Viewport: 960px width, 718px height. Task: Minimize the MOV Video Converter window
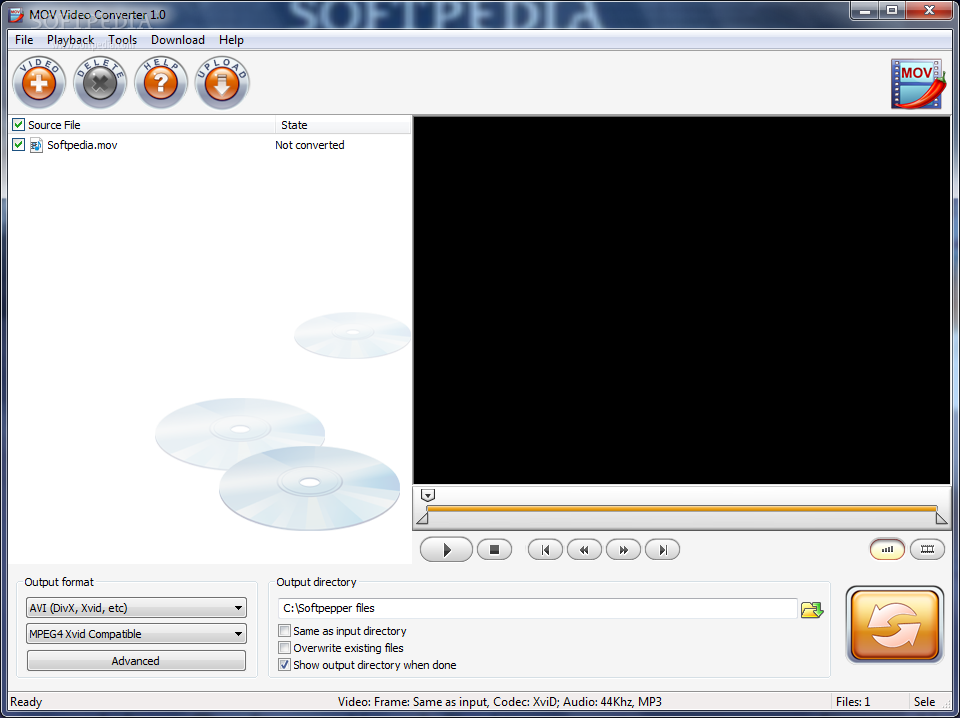pyautogui.click(x=865, y=10)
